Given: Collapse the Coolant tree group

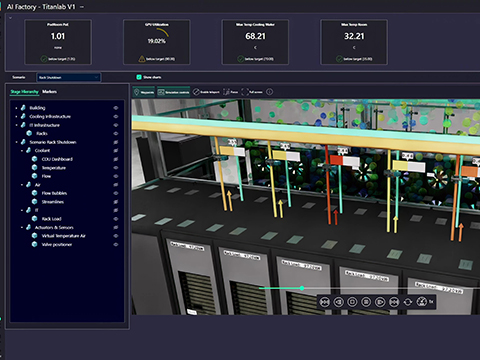Looking at the screenshot, I should tap(22, 151).
